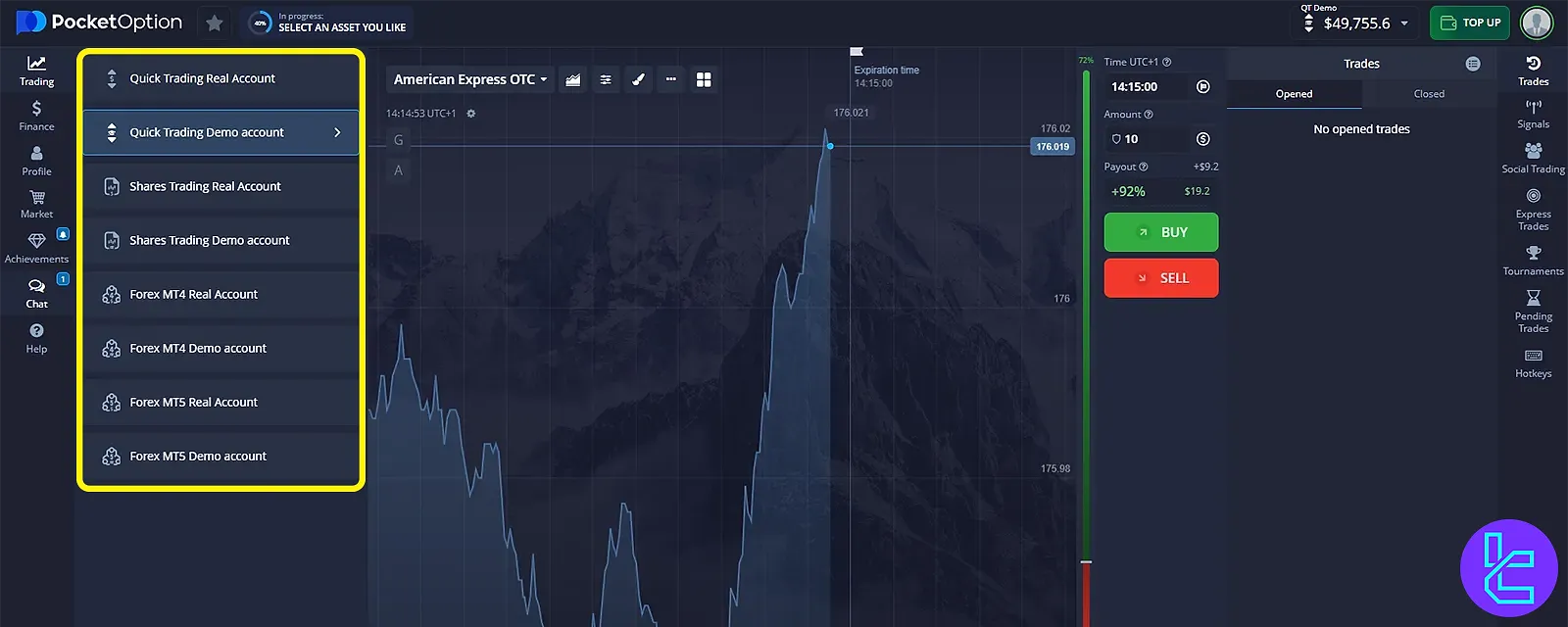This screenshot has height=627, width=1568.
Task: Open the Market section
Action: click(x=36, y=205)
